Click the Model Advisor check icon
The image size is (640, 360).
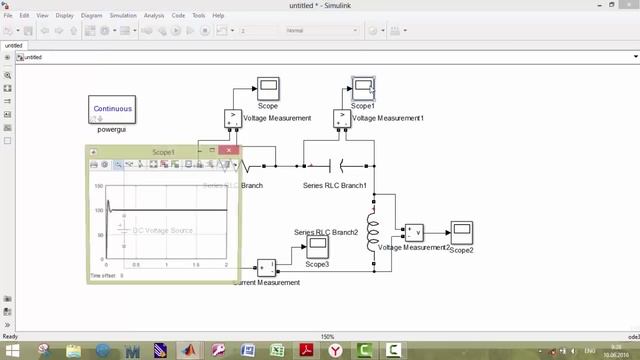click(373, 31)
